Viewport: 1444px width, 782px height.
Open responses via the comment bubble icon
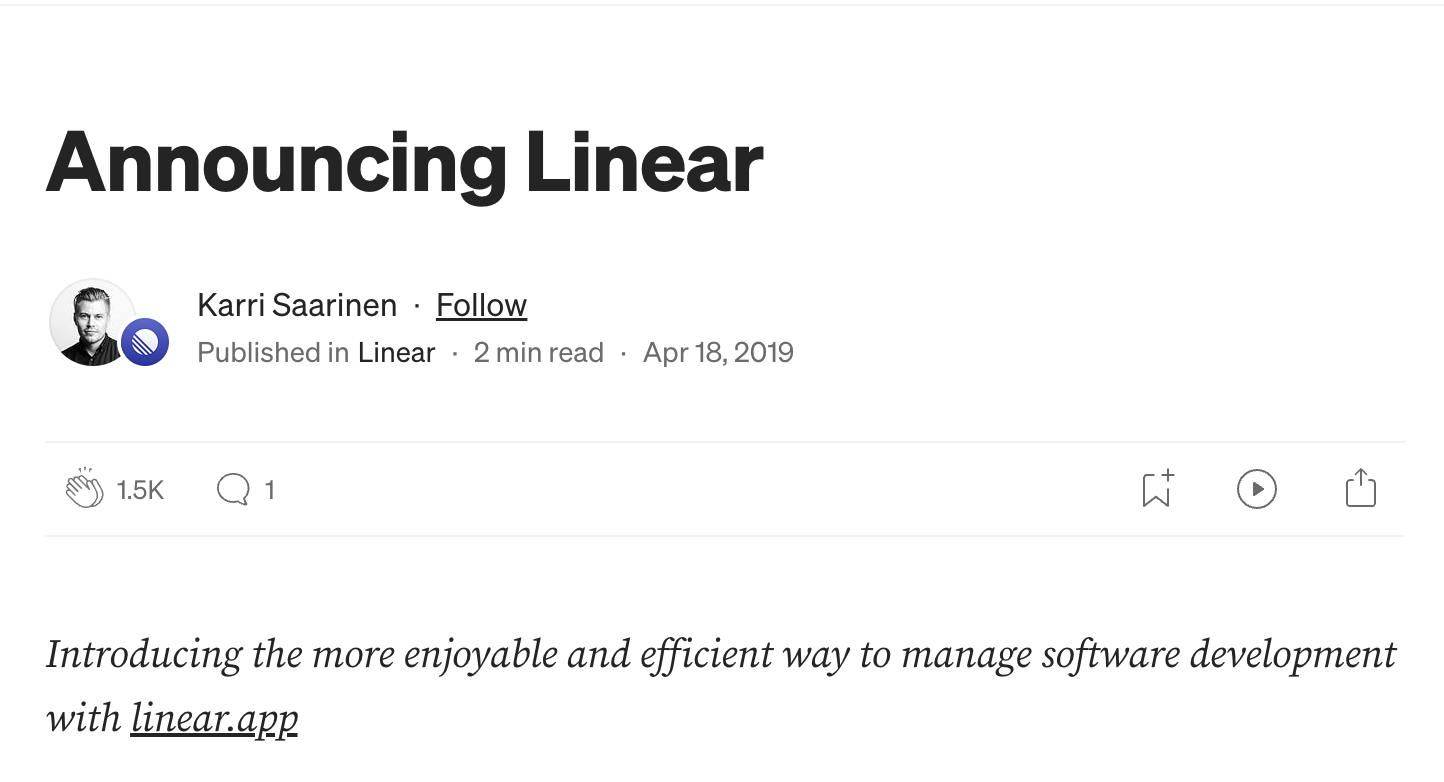coord(233,489)
